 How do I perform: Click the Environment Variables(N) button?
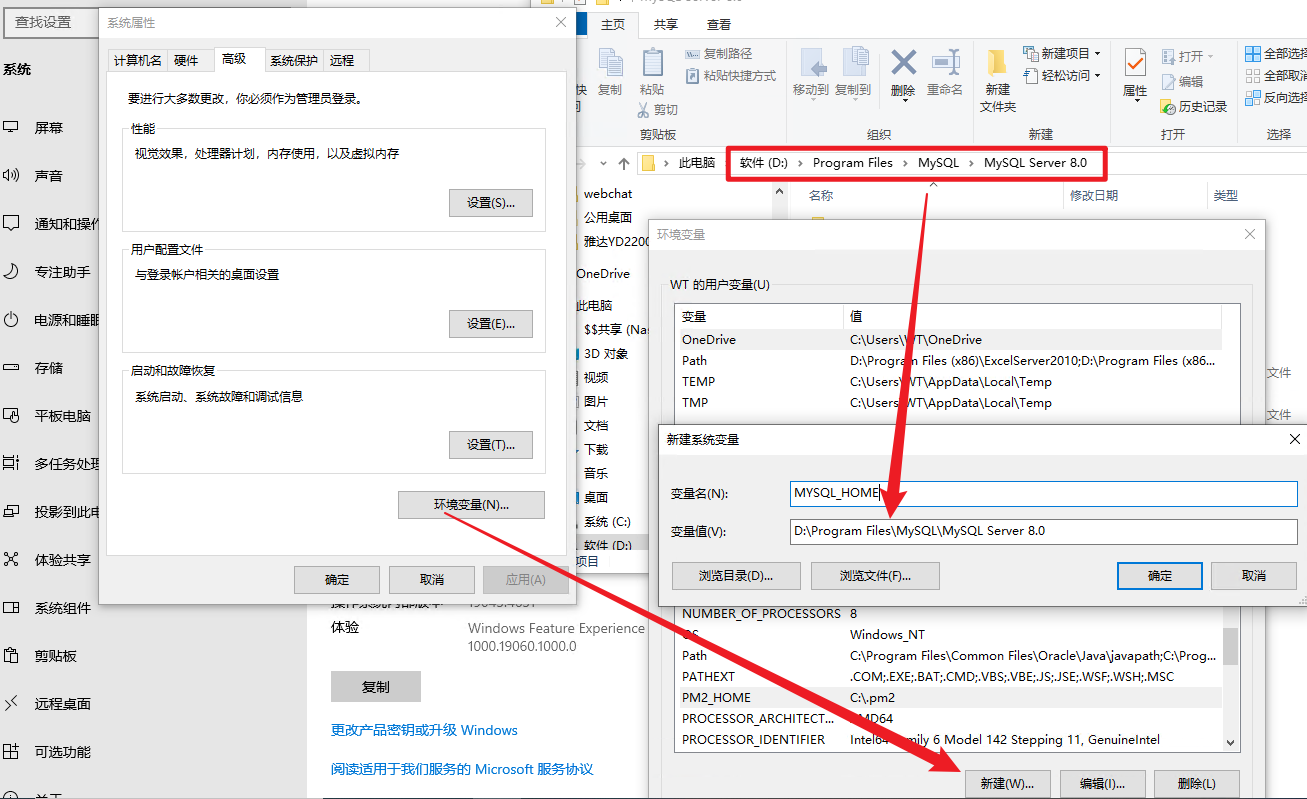pyautogui.click(x=471, y=505)
